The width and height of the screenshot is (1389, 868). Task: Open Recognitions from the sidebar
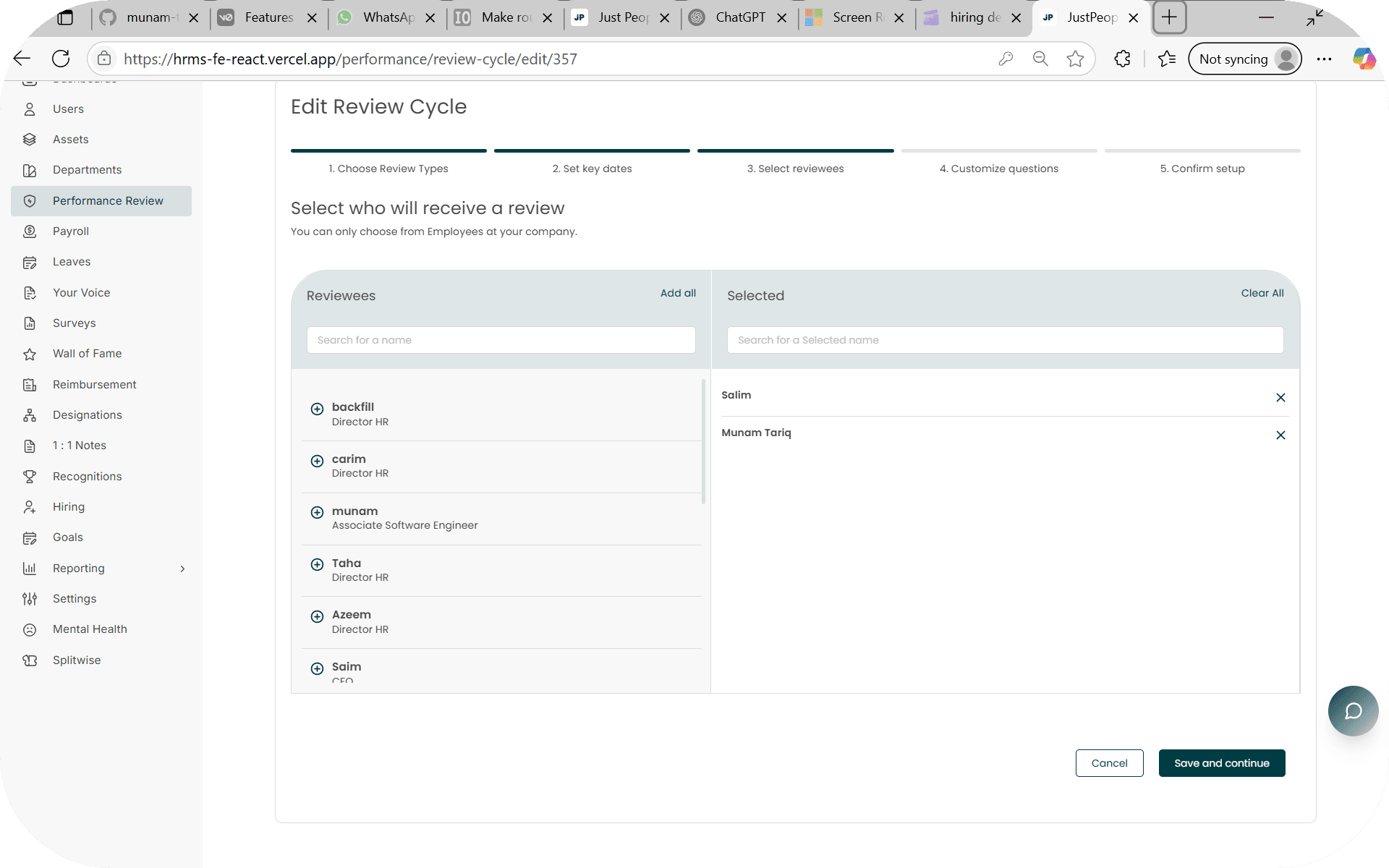click(87, 477)
